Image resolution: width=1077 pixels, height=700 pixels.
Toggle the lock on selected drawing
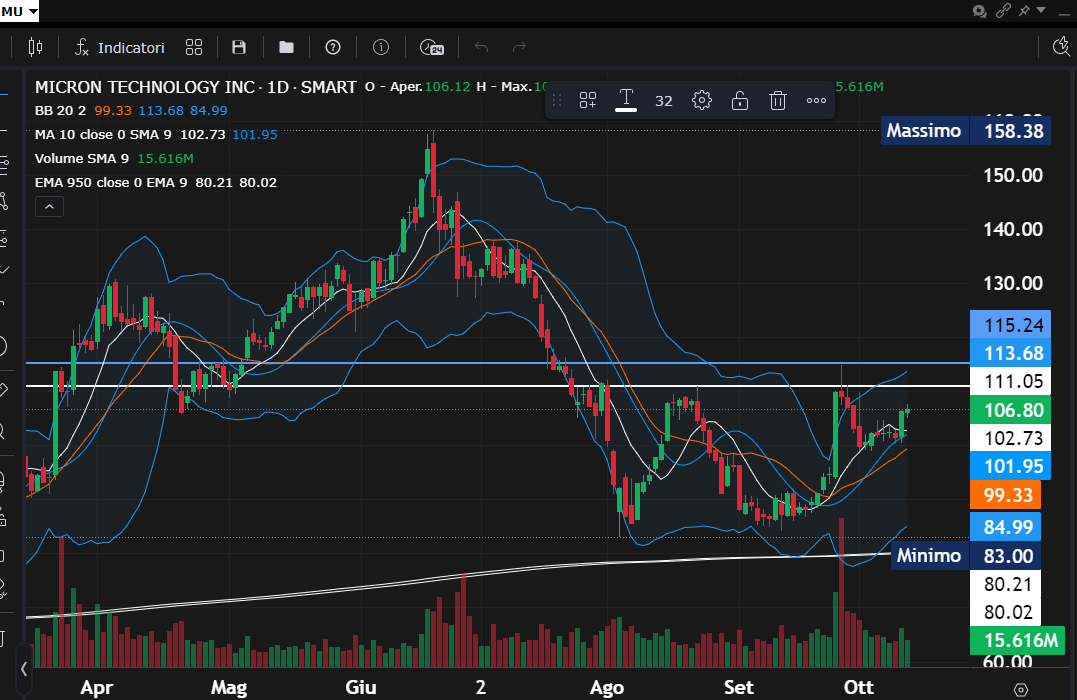pyautogui.click(x=740, y=100)
